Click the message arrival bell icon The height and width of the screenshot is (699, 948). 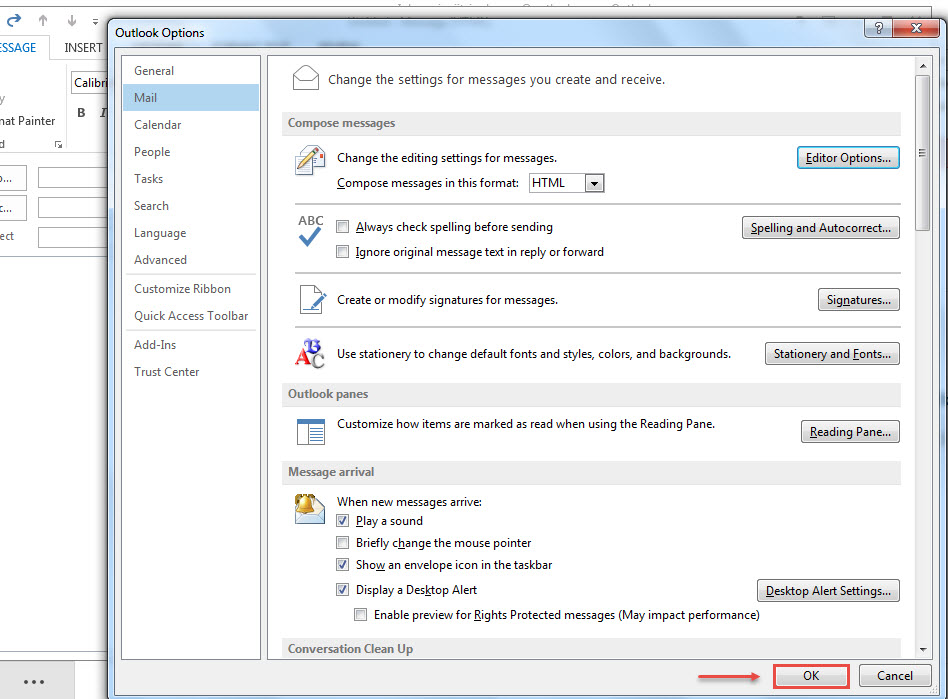pyautogui.click(x=310, y=508)
